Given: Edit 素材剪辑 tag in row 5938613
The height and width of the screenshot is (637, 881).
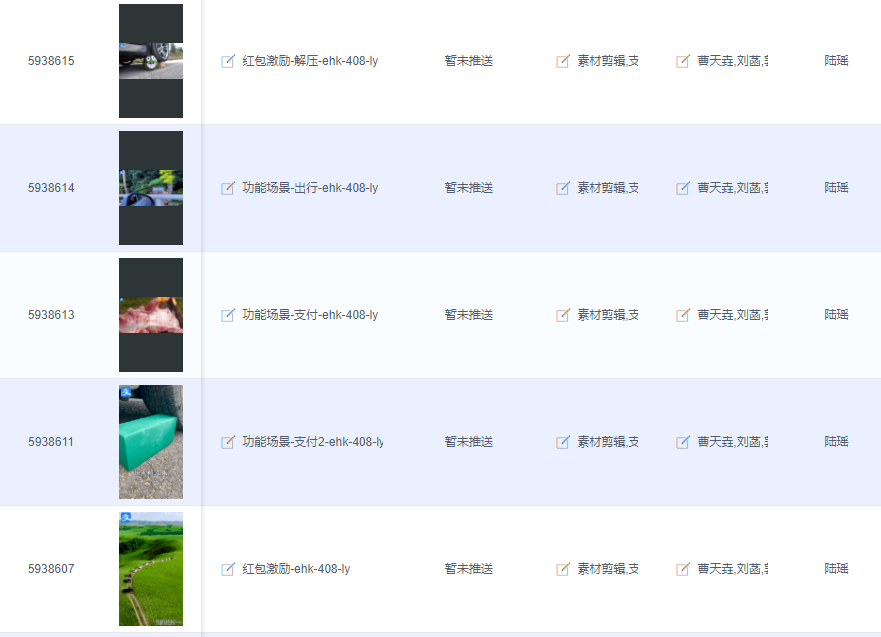Looking at the screenshot, I should [x=562, y=315].
